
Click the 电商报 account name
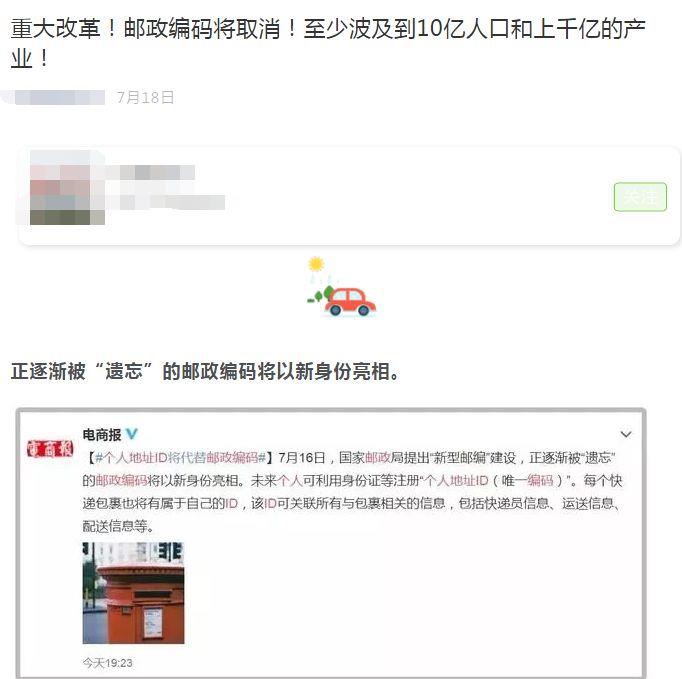click(x=102, y=434)
